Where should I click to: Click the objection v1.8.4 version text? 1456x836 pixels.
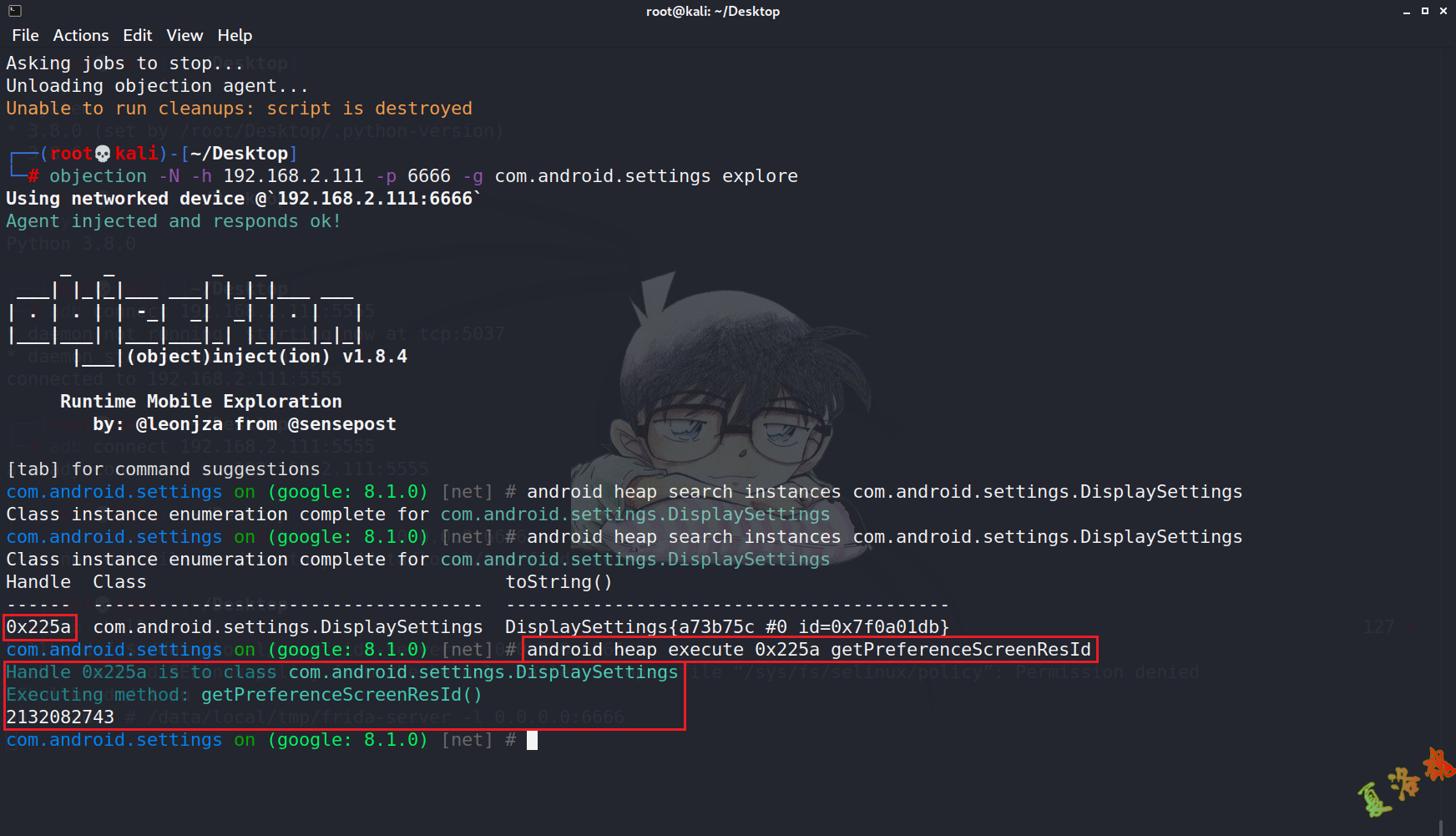(267, 357)
